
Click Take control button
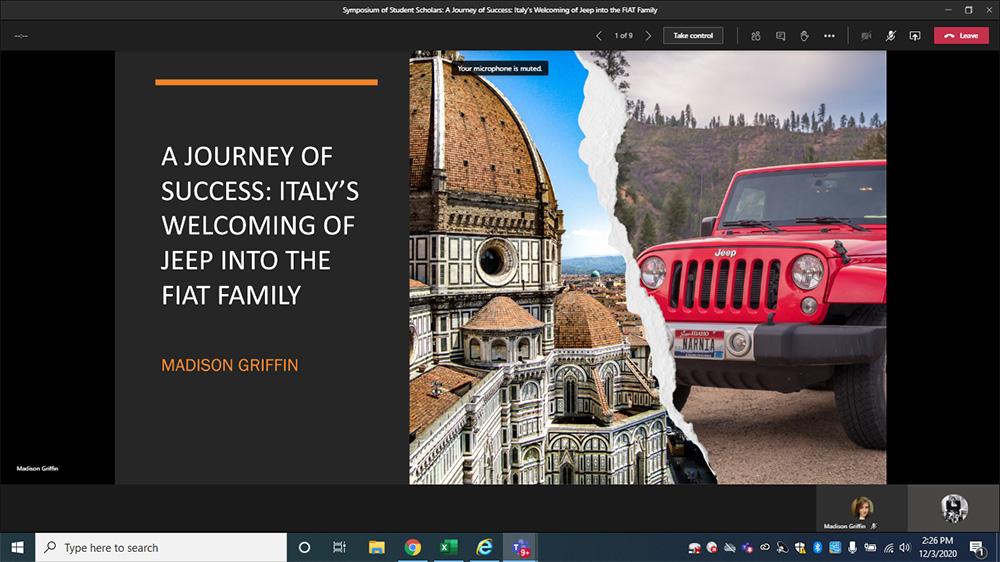[x=693, y=35]
